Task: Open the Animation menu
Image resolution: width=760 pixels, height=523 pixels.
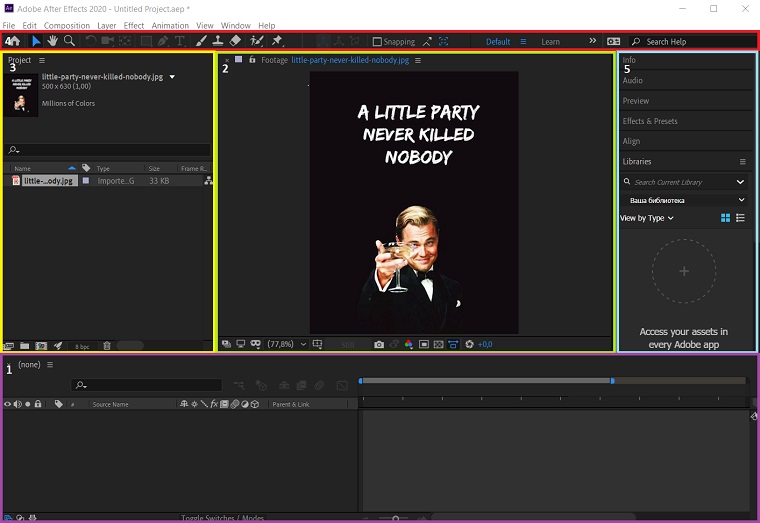Action: (x=169, y=25)
